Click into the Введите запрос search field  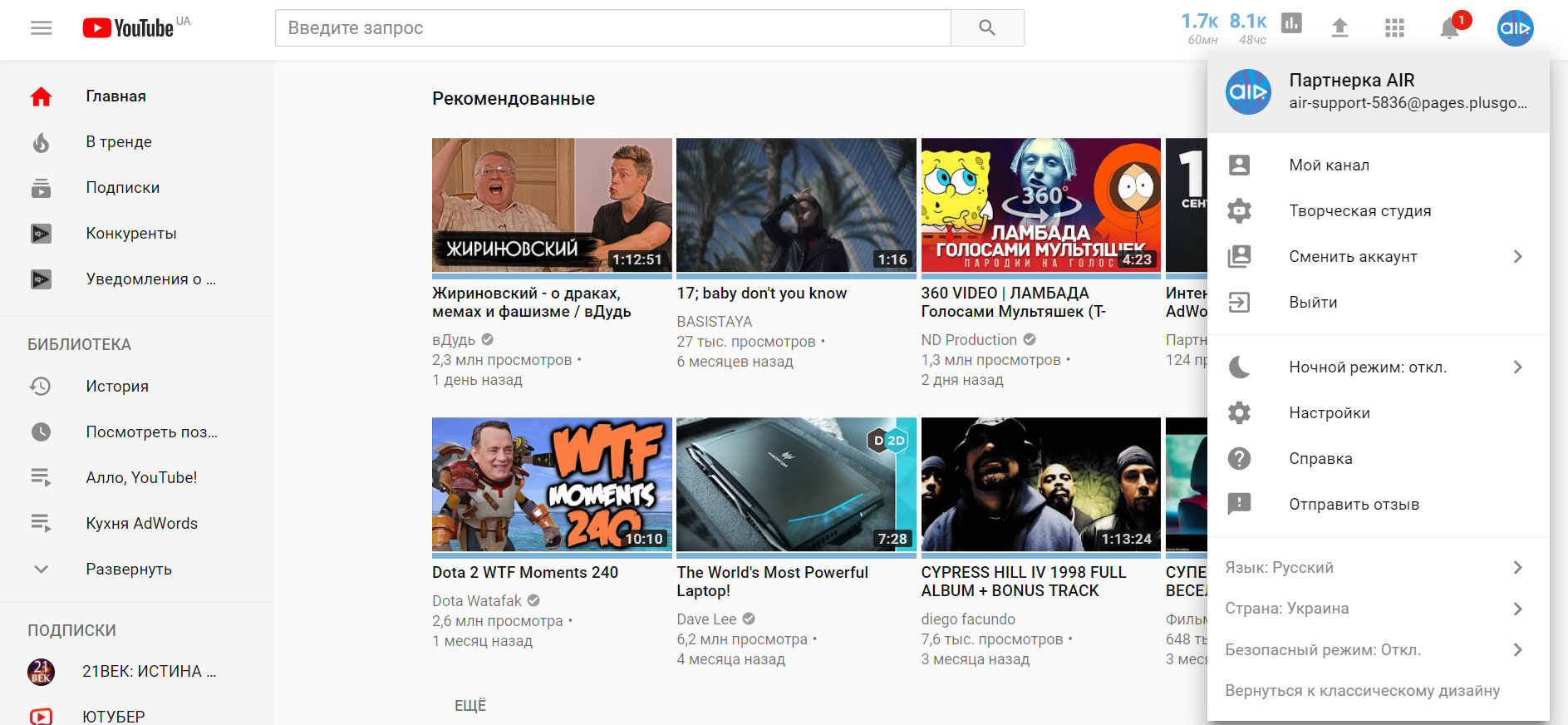pyautogui.click(x=612, y=28)
